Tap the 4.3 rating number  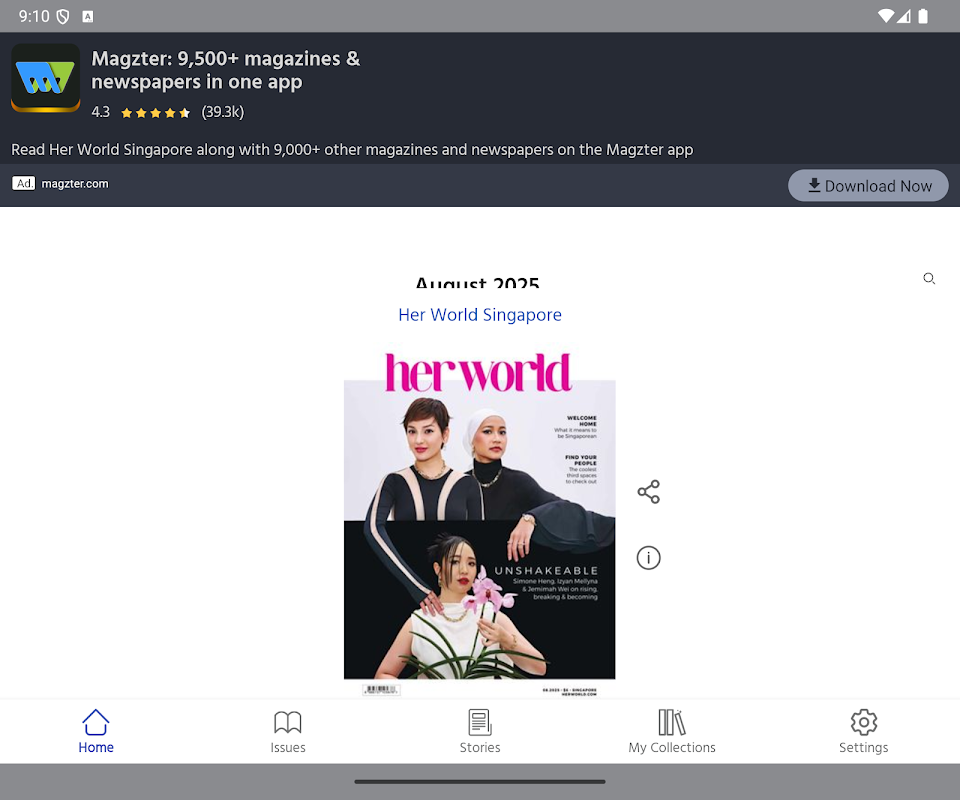point(100,112)
